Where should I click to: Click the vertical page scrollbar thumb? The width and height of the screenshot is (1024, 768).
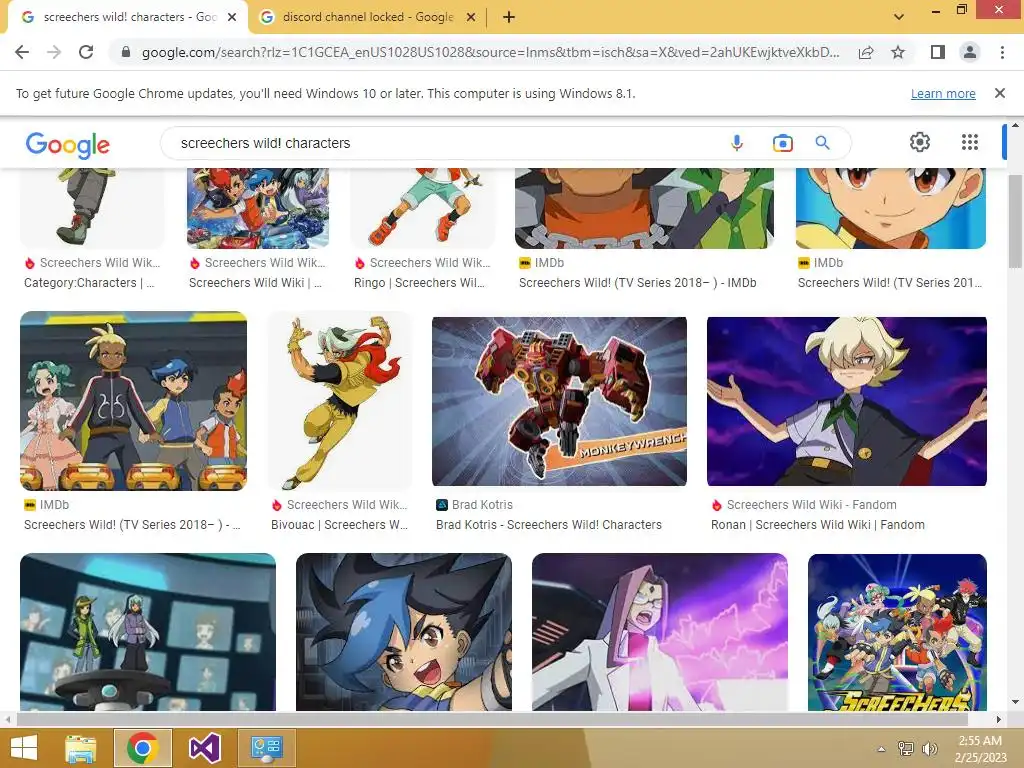1015,221
